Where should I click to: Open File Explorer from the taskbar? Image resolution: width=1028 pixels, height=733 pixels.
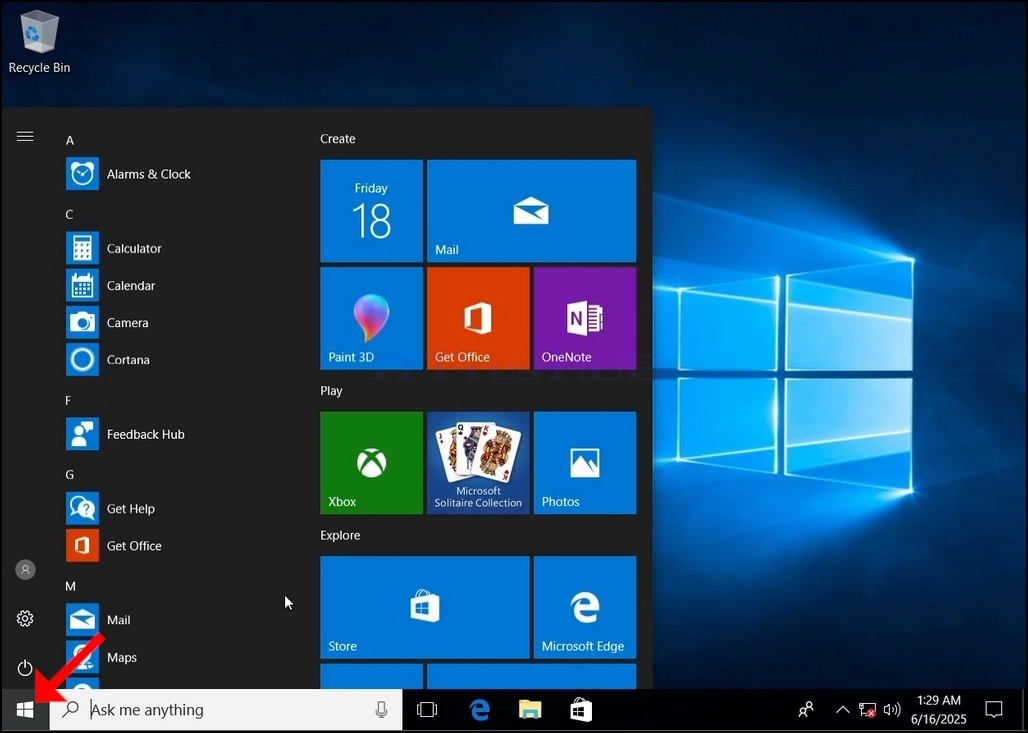[x=530, y=709]
